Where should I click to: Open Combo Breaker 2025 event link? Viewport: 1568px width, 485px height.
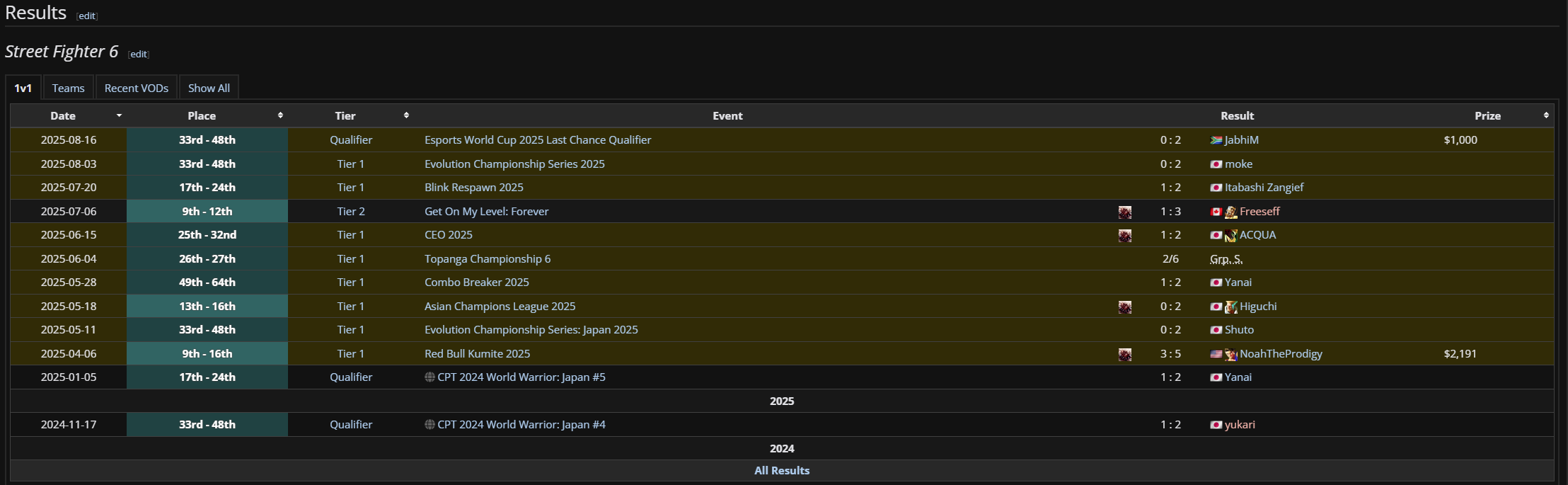477,283
